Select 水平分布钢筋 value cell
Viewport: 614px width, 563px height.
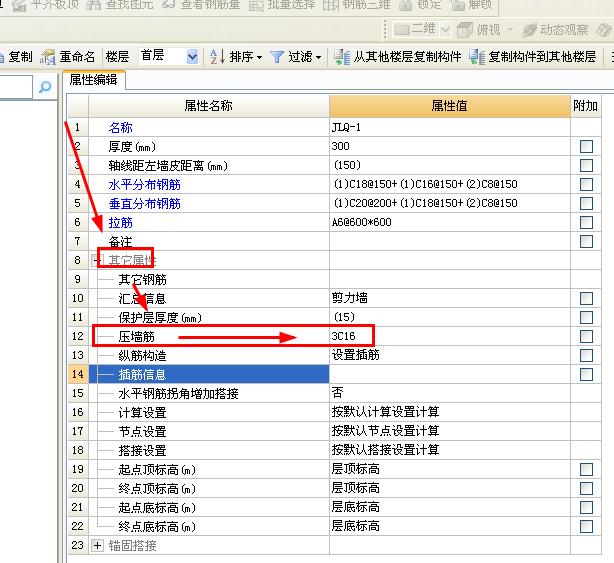pos(450,184)
